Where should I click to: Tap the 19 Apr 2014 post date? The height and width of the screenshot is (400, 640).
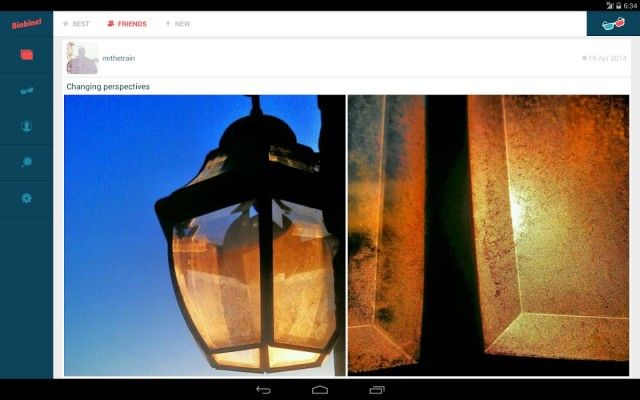(x=604, y=58)
